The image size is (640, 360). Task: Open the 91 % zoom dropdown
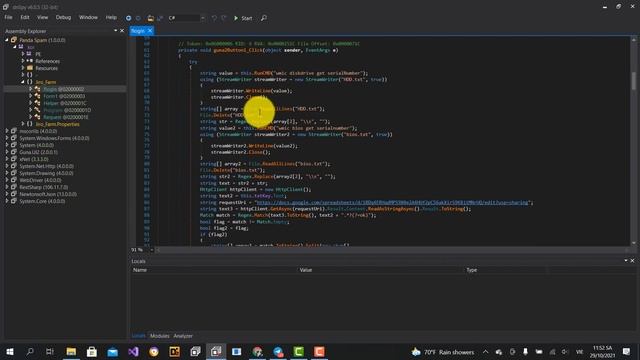click(152, 249)
